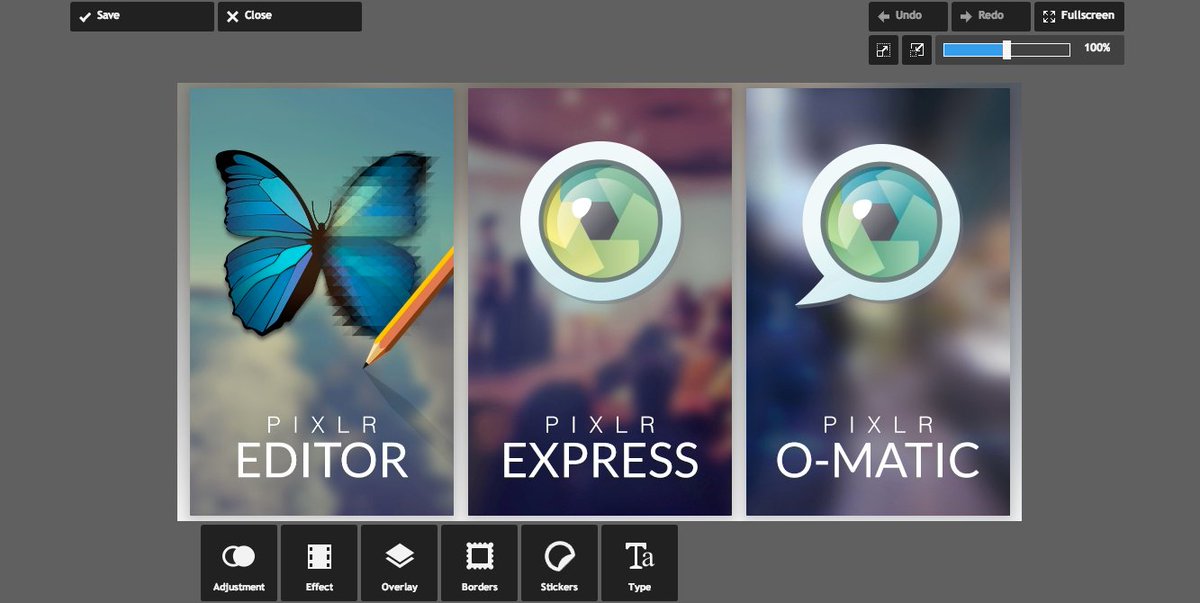Click the Save button
The width and height of the screenshot is (1200, 603).
coord(142,16)
